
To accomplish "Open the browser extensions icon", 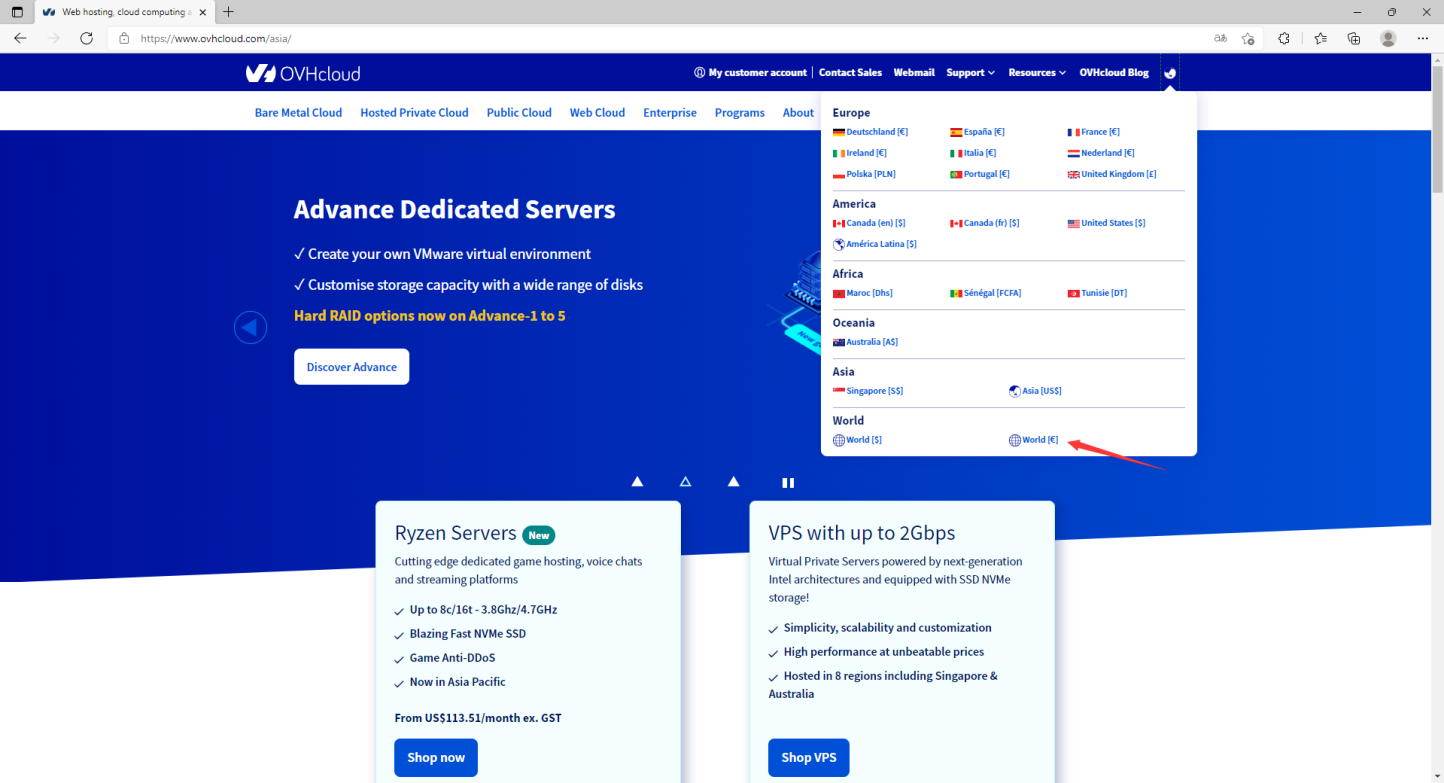I will pyautogui.click(x=1284, y=38).
